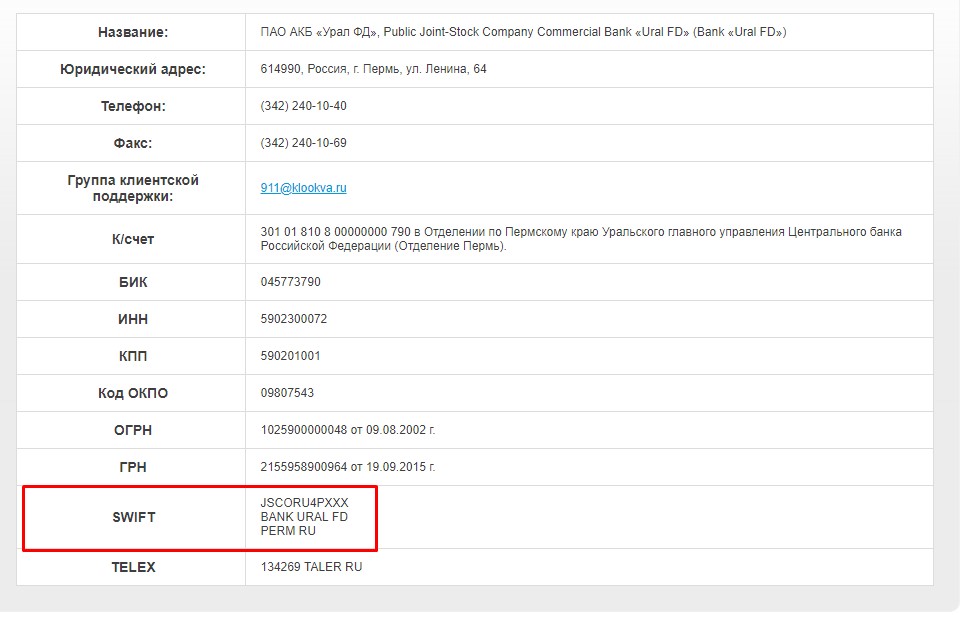Click the ОГРН number 1025900000048
973x622 pixels.
303,430
